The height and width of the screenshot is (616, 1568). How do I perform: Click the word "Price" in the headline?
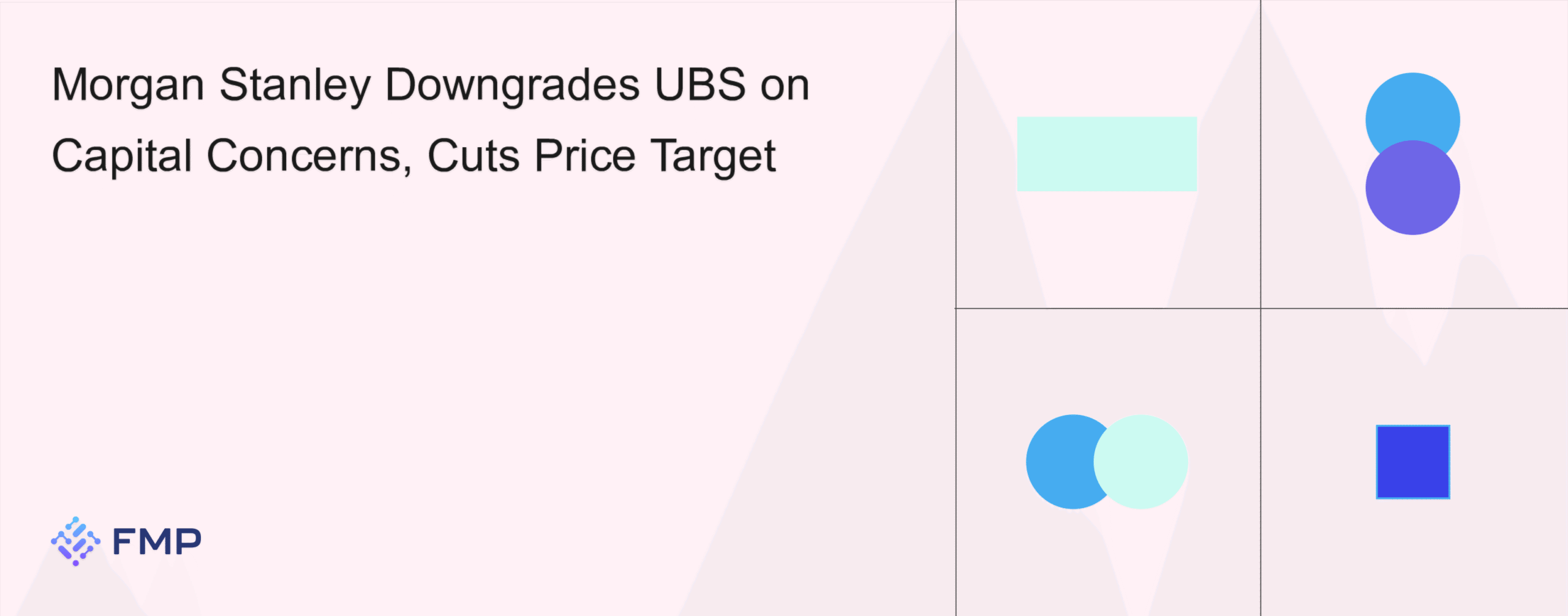585,156
